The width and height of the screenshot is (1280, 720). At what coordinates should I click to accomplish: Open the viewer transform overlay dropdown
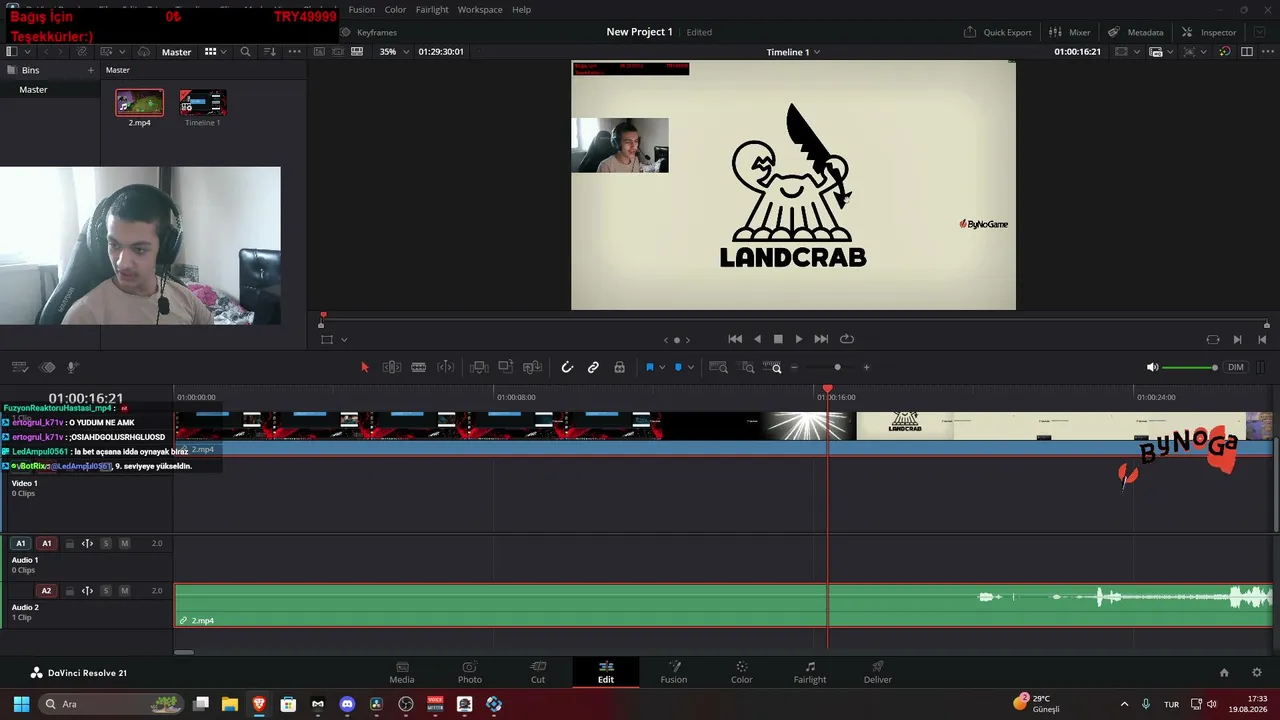tap(344, 340)
